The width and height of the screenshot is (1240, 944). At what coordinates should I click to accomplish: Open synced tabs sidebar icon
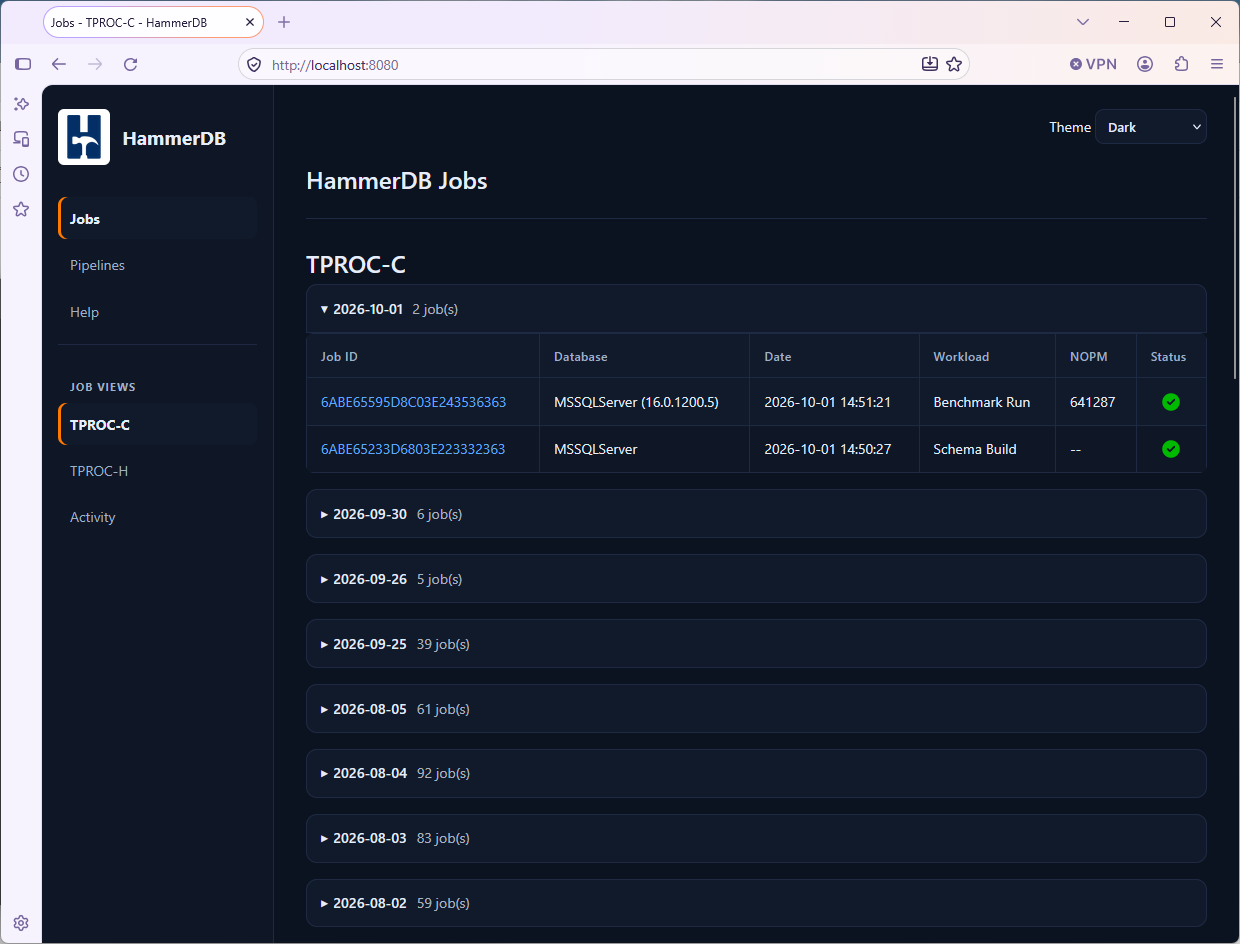(x=21, y=139)
